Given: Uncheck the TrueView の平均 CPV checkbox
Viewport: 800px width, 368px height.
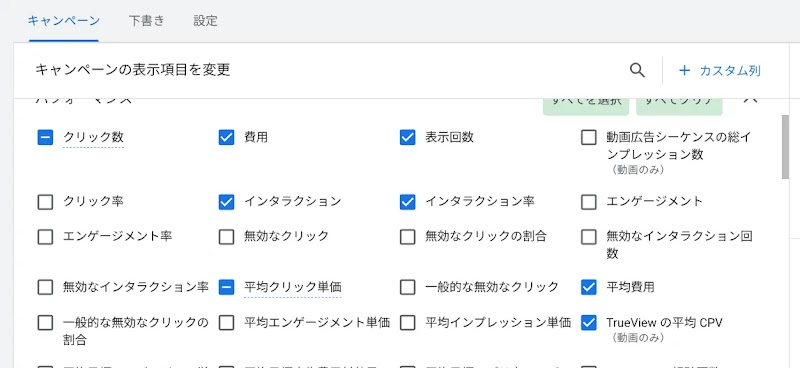Looking at the screenshot, I should coord(589,323).
